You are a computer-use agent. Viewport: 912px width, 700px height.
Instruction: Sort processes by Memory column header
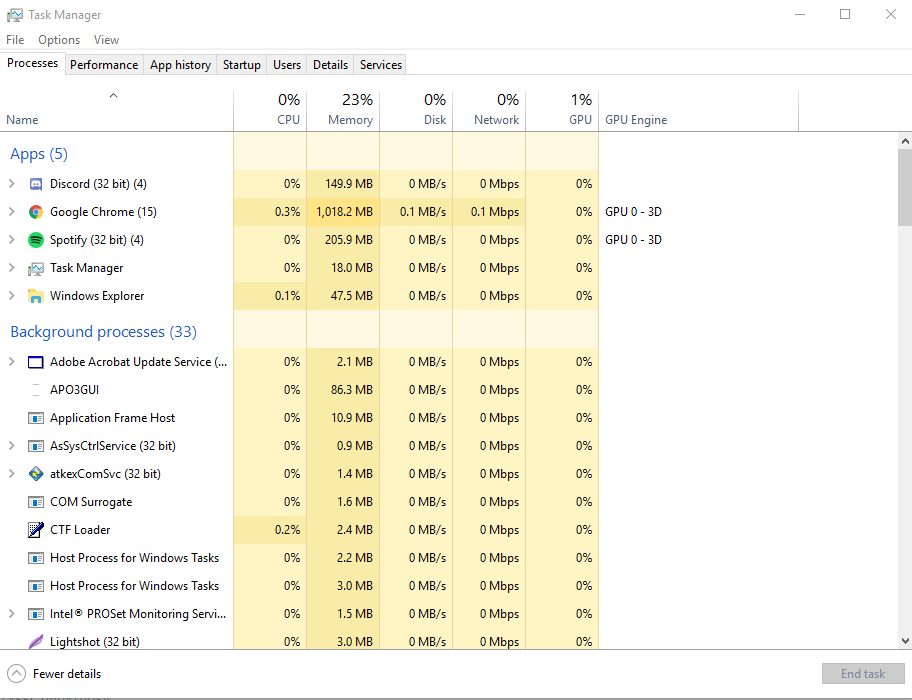[x=343, y=110]
